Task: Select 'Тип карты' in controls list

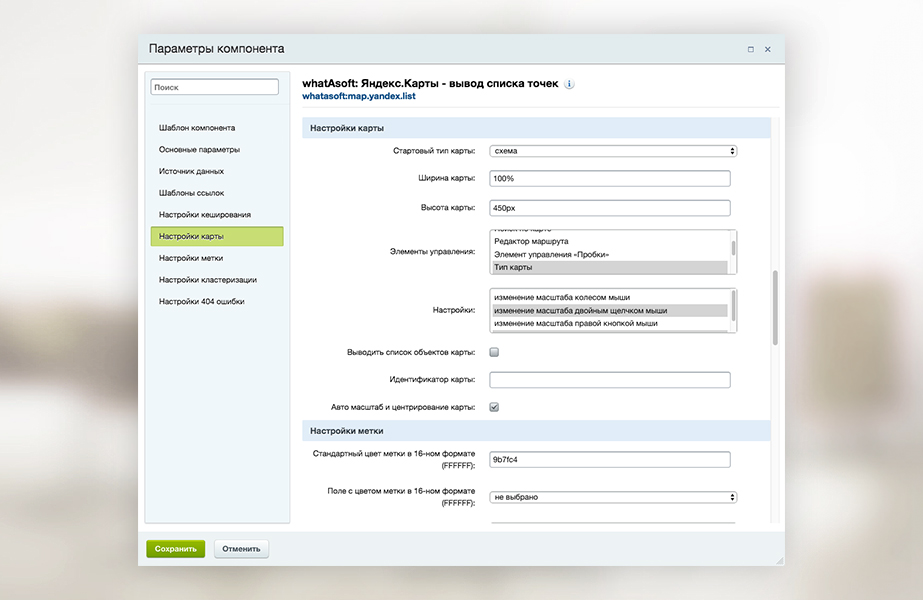Action: (609, 268)
